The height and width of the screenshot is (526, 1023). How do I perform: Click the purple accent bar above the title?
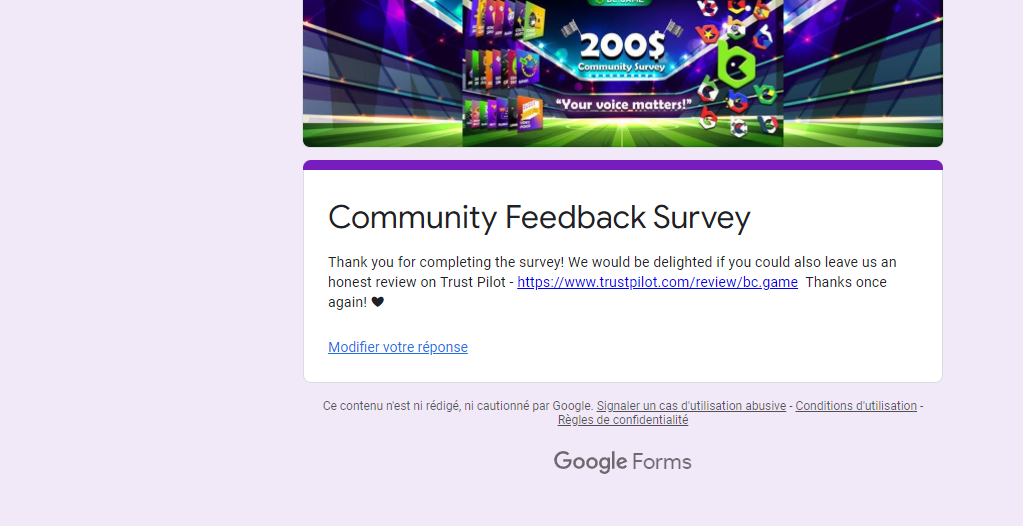[x=622, y=165]
